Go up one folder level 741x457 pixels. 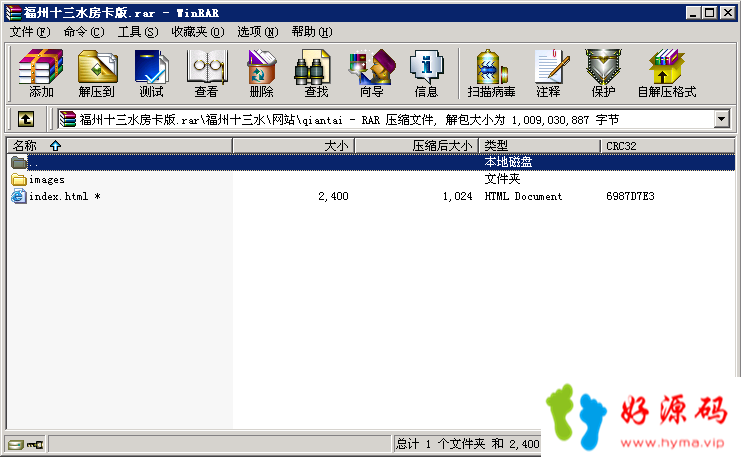[26, 119]
